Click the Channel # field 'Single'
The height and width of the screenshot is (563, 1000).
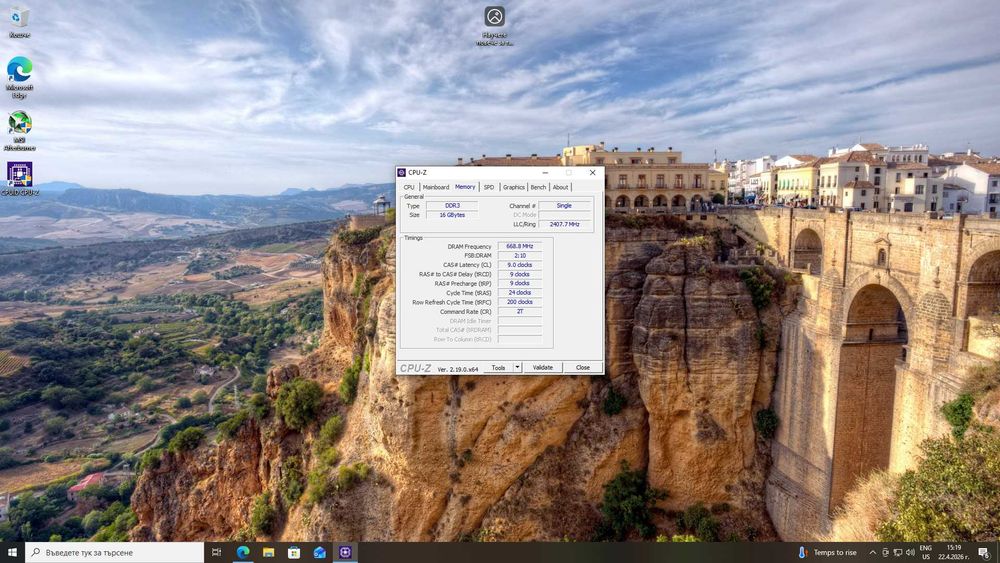[x=564, y=205]
